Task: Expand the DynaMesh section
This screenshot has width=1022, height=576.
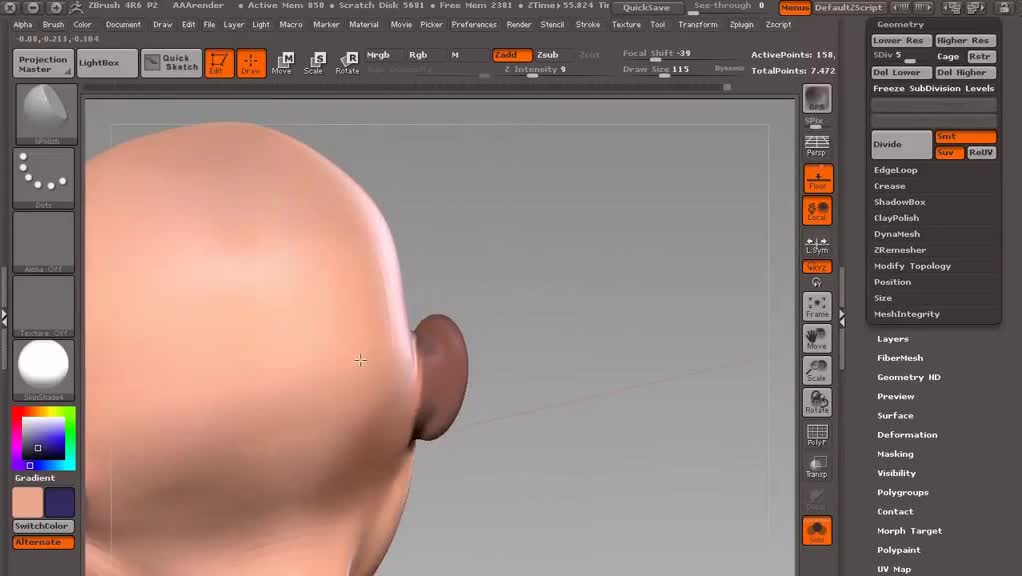Action: click(x=897, y=234)
